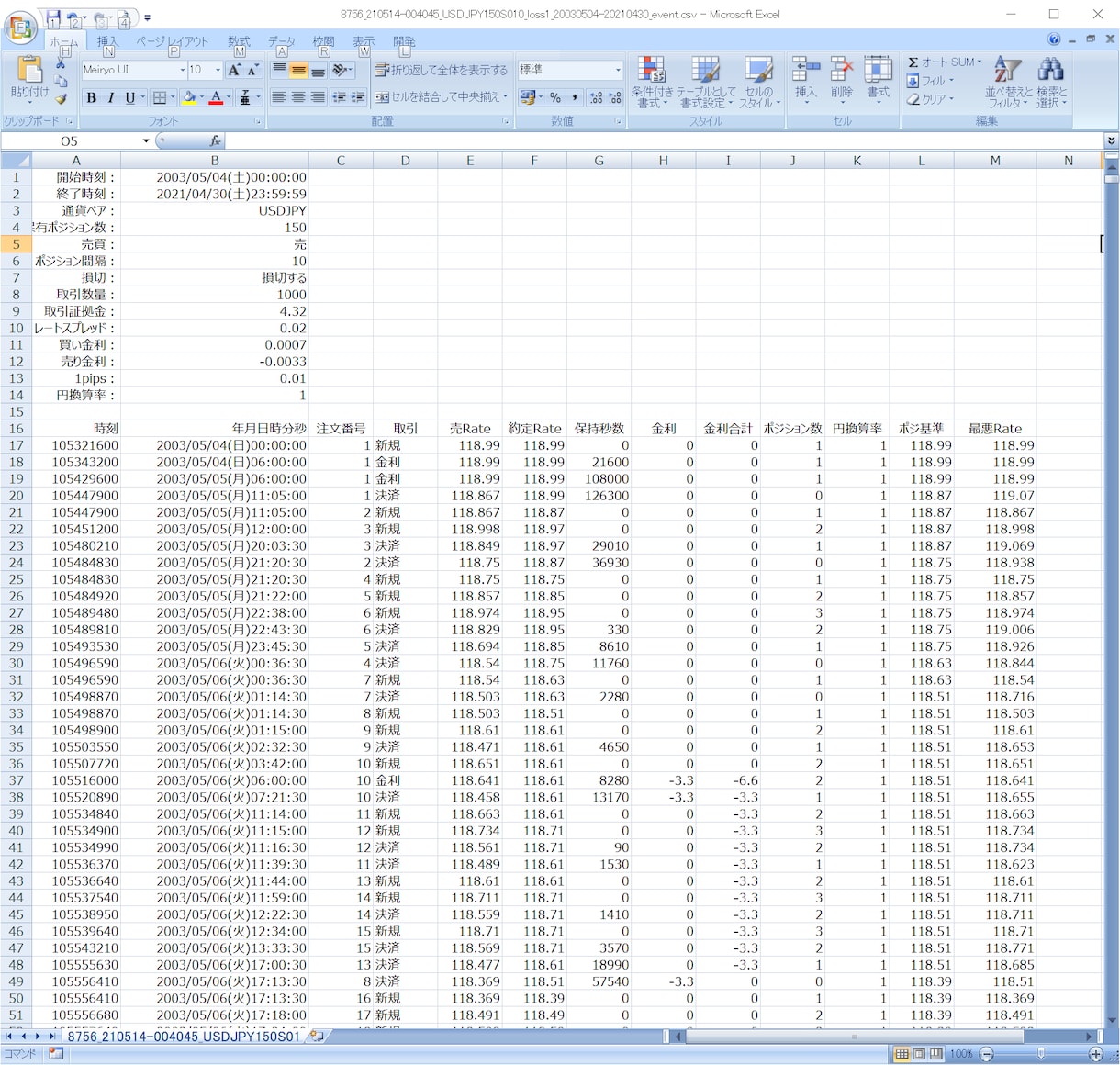Screen dimensions: 1120x1065
Task: Open Excel Help question mark icon
Action: [x=1054, y=39]
